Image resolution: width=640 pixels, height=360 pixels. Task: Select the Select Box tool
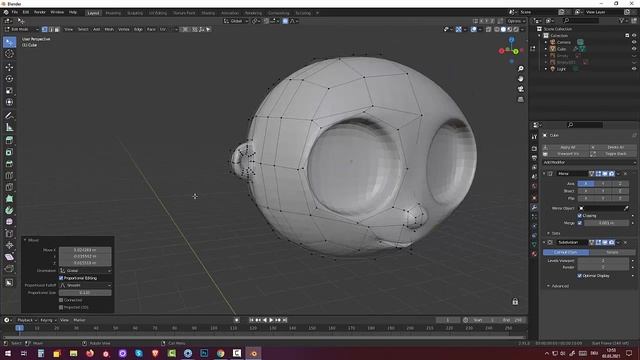pos(9,42)
